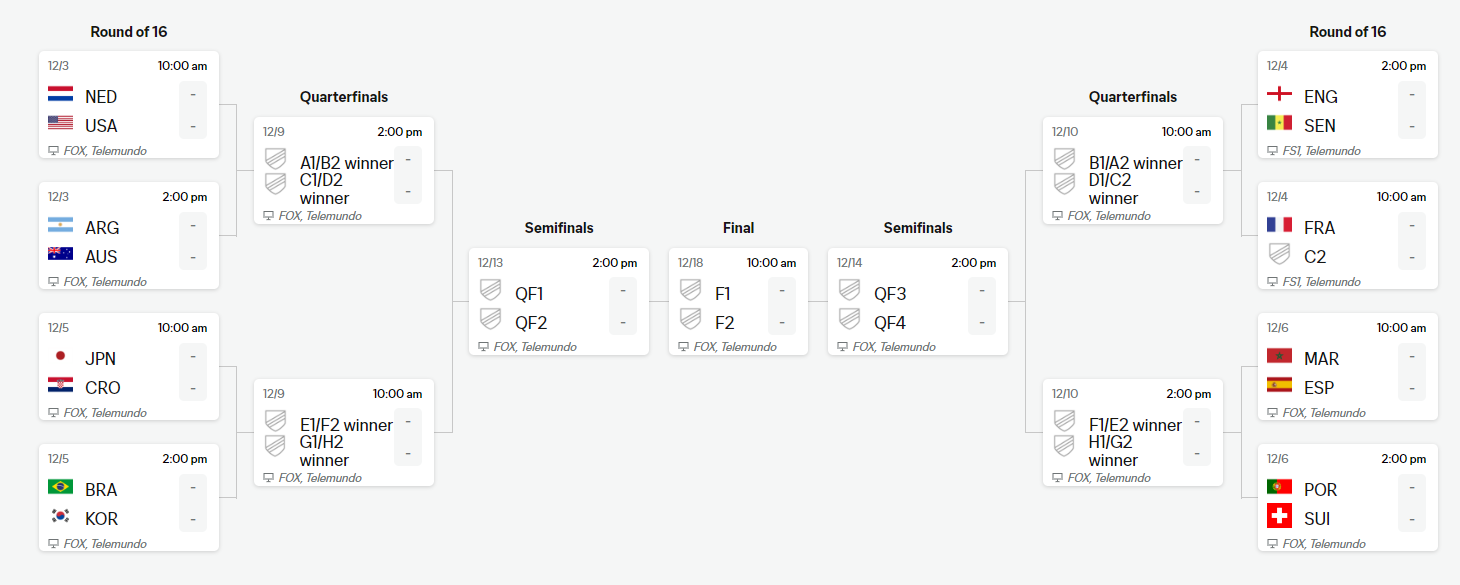Click the ESP score placeholder box
This screenshot has height=585, width=1460.
coord(1411,387)
